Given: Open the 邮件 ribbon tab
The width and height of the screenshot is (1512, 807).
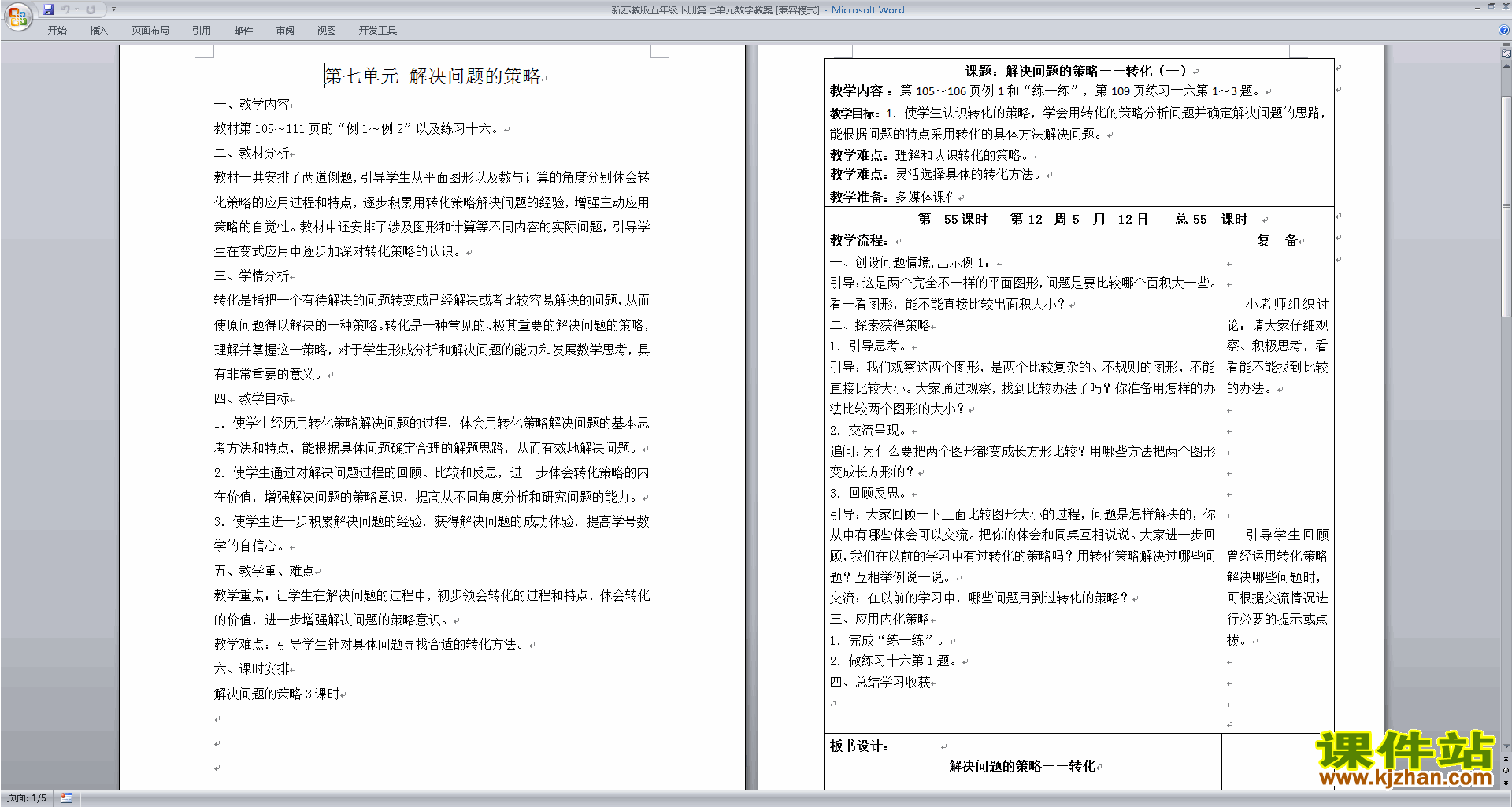Looking at the screenshot, I should click(243, 31).
